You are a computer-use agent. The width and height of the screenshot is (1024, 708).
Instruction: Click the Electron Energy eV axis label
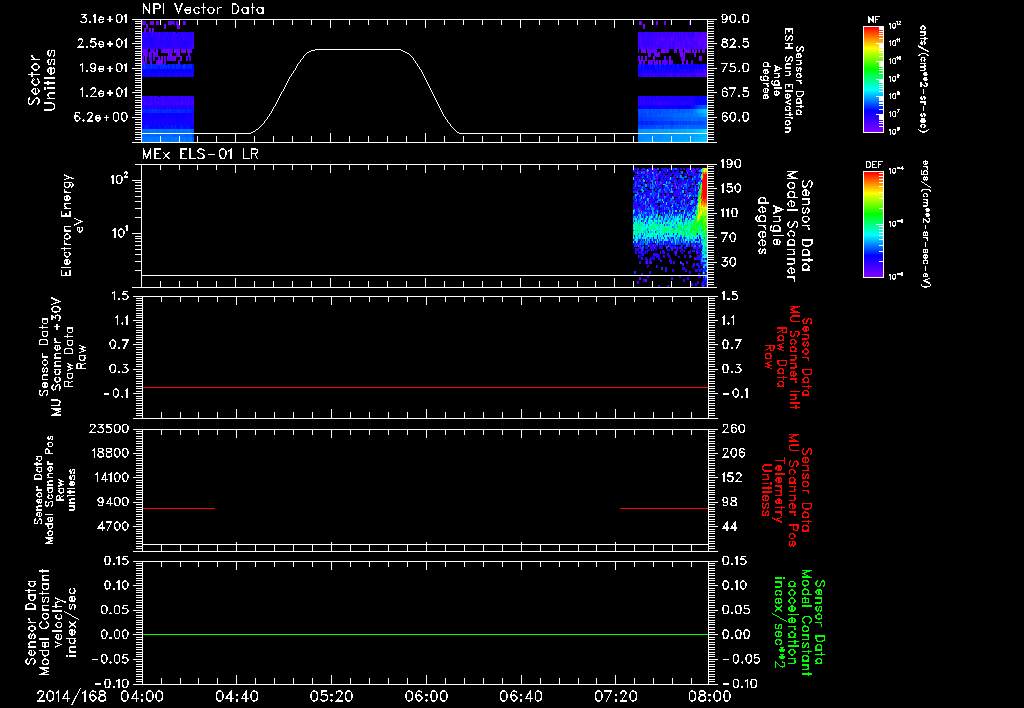[73, 225]
